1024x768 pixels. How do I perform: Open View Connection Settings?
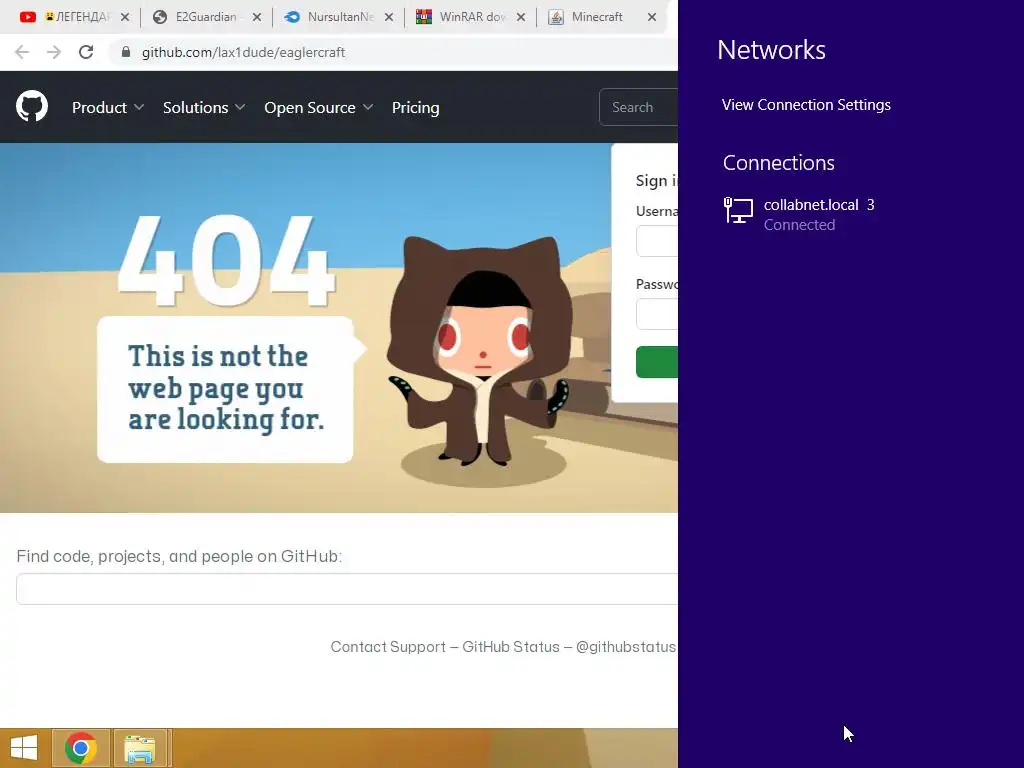806,105
